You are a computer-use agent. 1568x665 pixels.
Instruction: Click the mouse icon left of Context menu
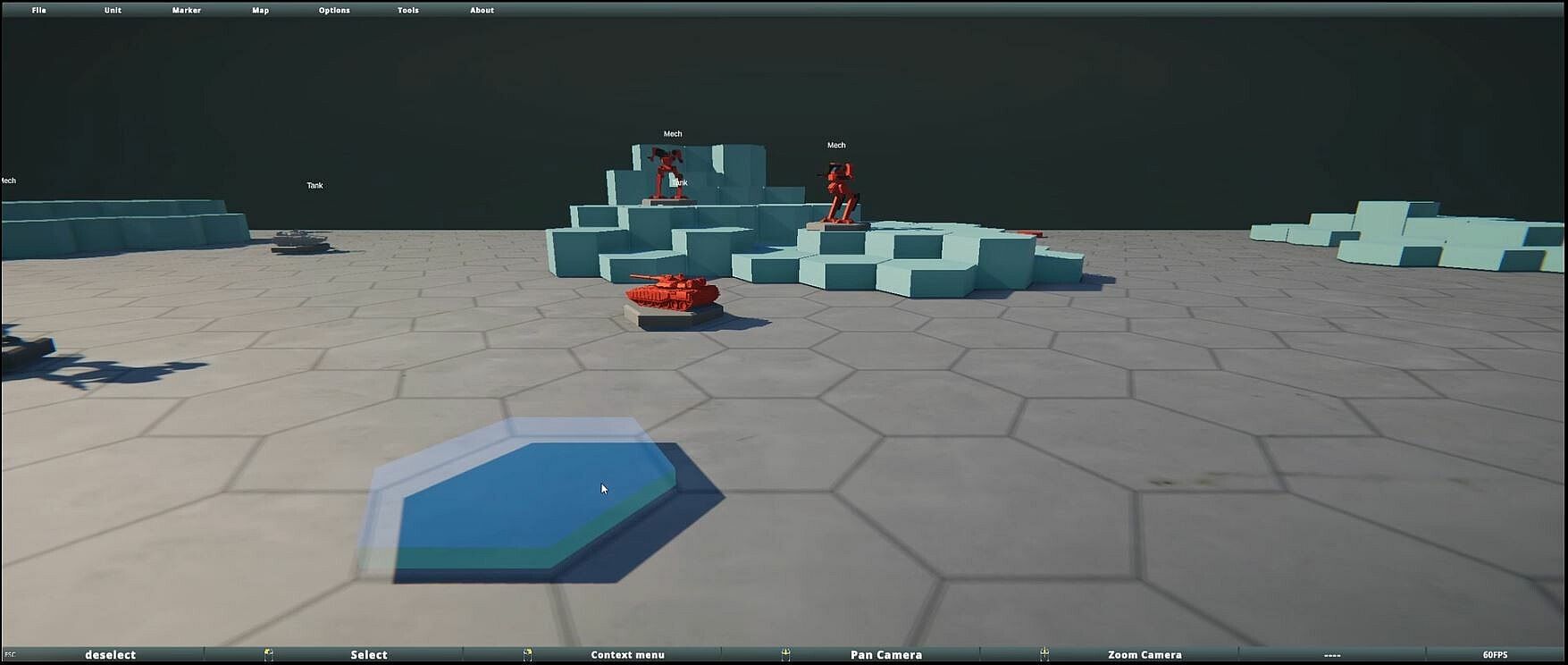click(528, 655)
